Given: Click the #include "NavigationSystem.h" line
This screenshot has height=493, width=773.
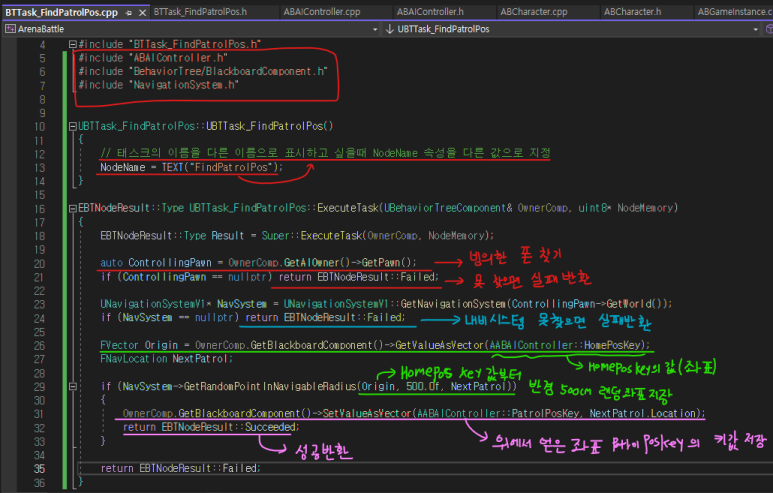Looking at the screenshot, I should click(158, 85).
